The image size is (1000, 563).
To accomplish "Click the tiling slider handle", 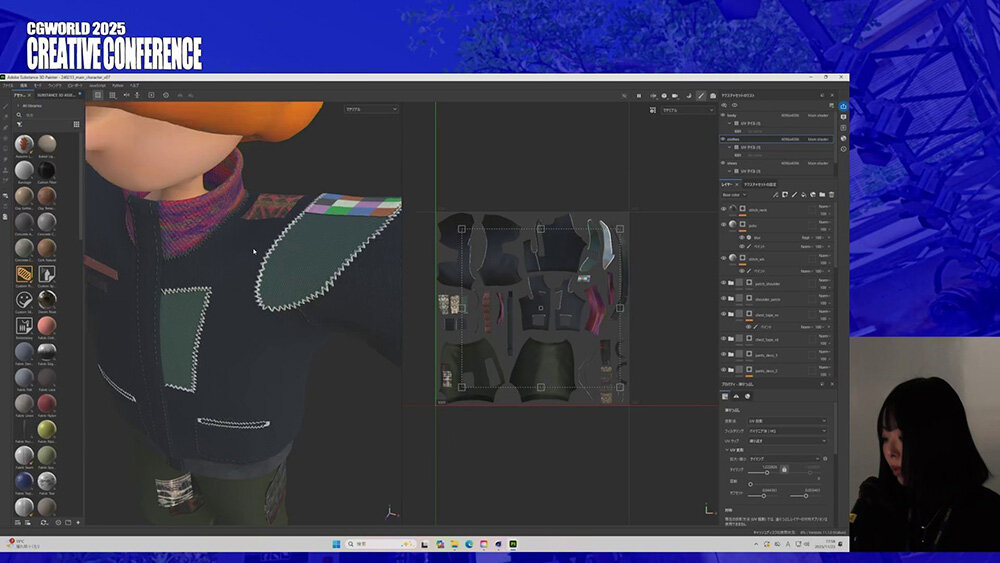I will tap(767, 473).
